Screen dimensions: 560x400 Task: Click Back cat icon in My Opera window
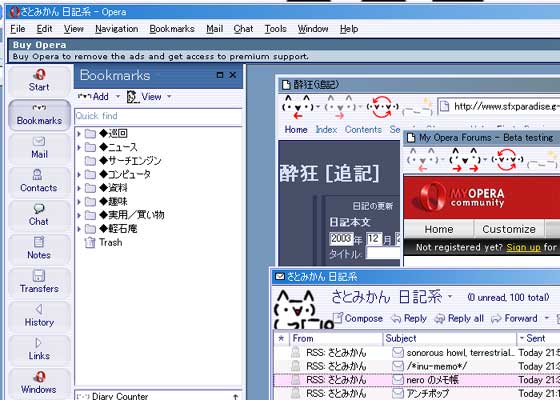pos(423,160)
